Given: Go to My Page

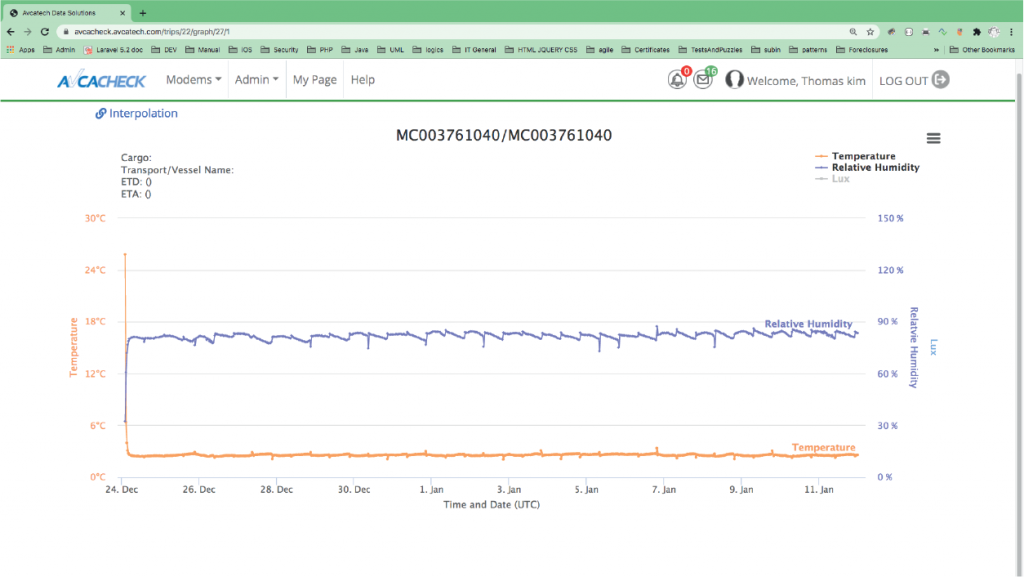Looking at the screenshot, I should point(314,80).
